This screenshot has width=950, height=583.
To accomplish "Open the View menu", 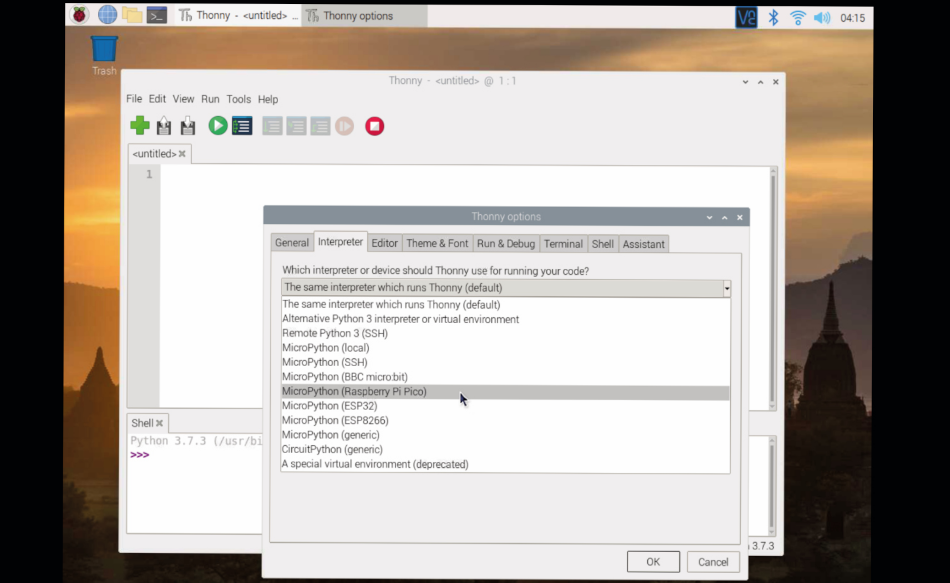I will click(x=183, y=99).
